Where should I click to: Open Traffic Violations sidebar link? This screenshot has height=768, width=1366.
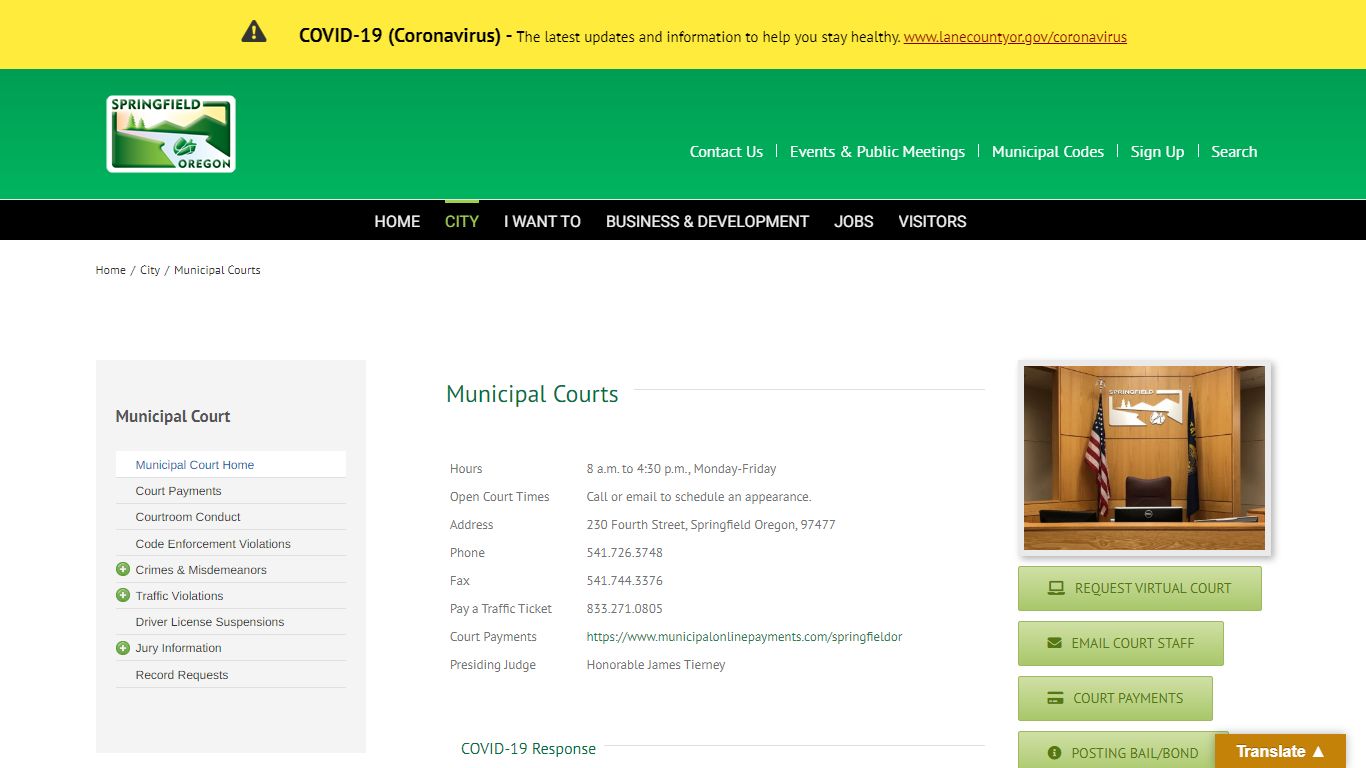pos(179,596)
